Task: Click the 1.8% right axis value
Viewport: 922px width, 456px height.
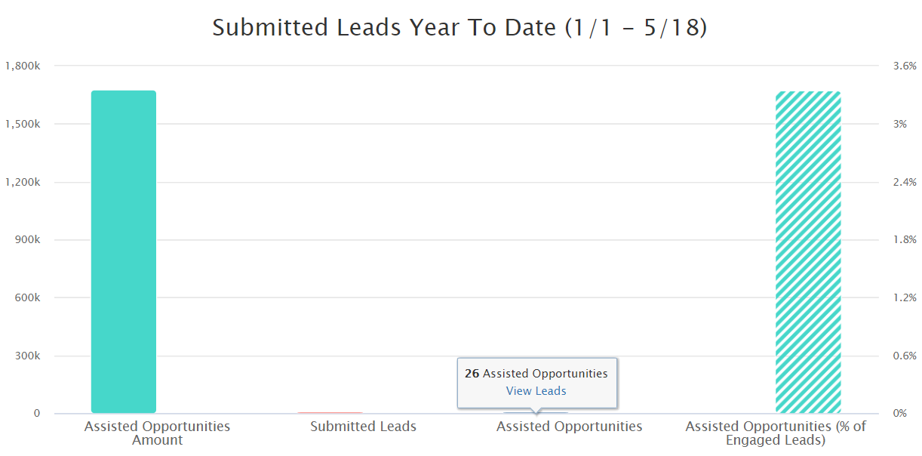Action: coord(905,240)
